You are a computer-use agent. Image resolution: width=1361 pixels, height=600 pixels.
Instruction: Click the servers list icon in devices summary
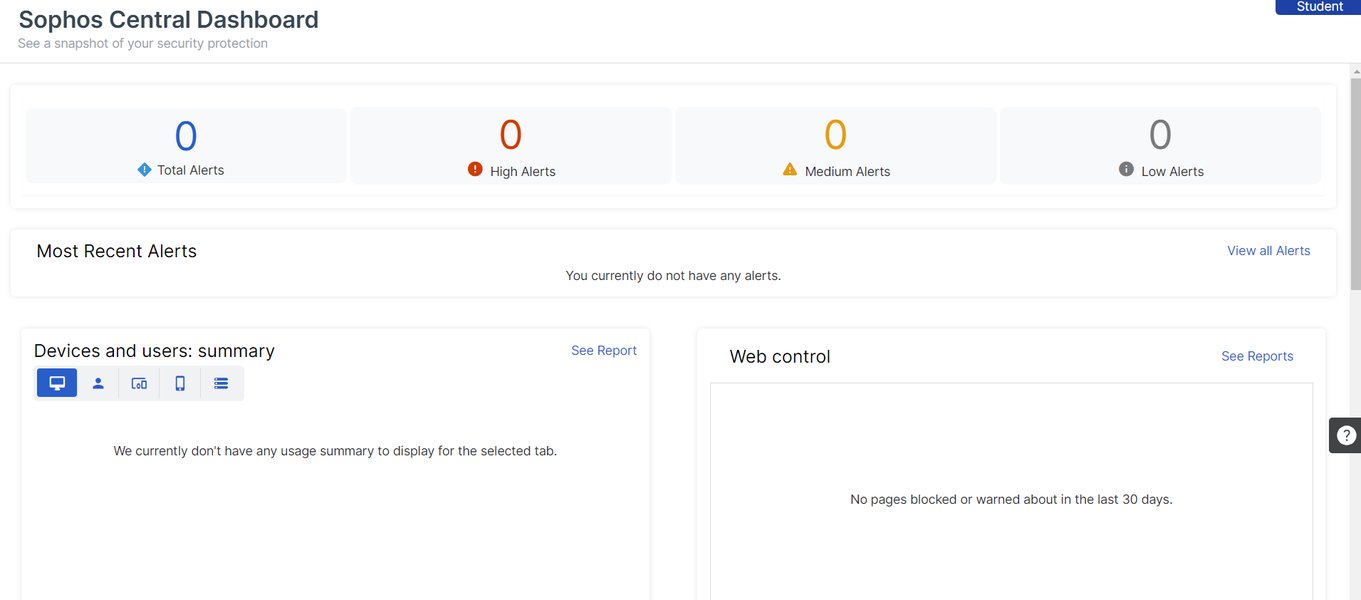click(x=221, y=382)
